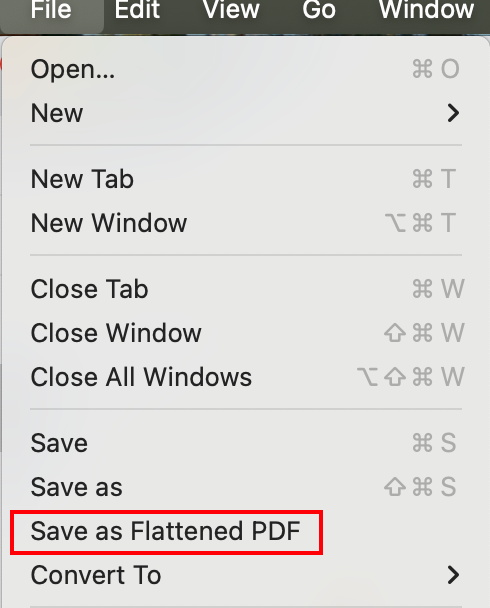Expand the New submenu

point(246,113)
